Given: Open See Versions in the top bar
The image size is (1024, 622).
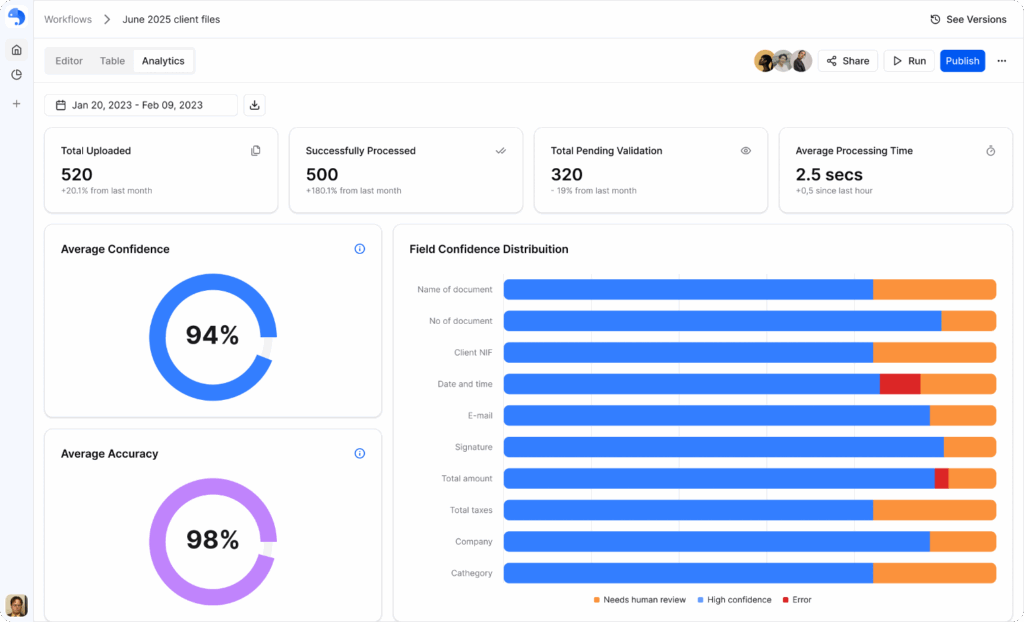Looking at the screenshot, I should click(x=967, y=18).
